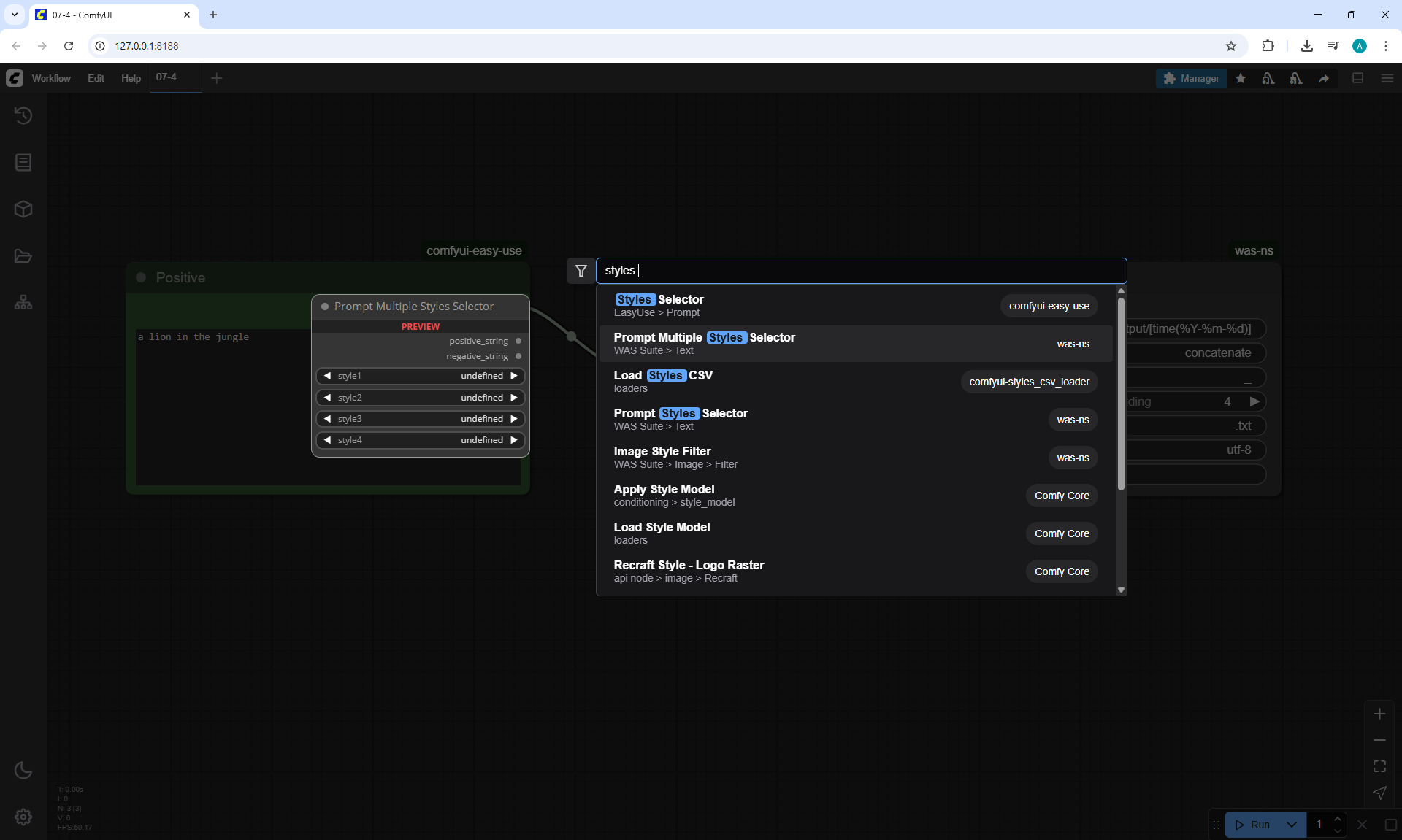Expand the Run button dropdown arrow
Image resolution: width=1402 pixels, height=840 pixels.
pos(1292,825)
